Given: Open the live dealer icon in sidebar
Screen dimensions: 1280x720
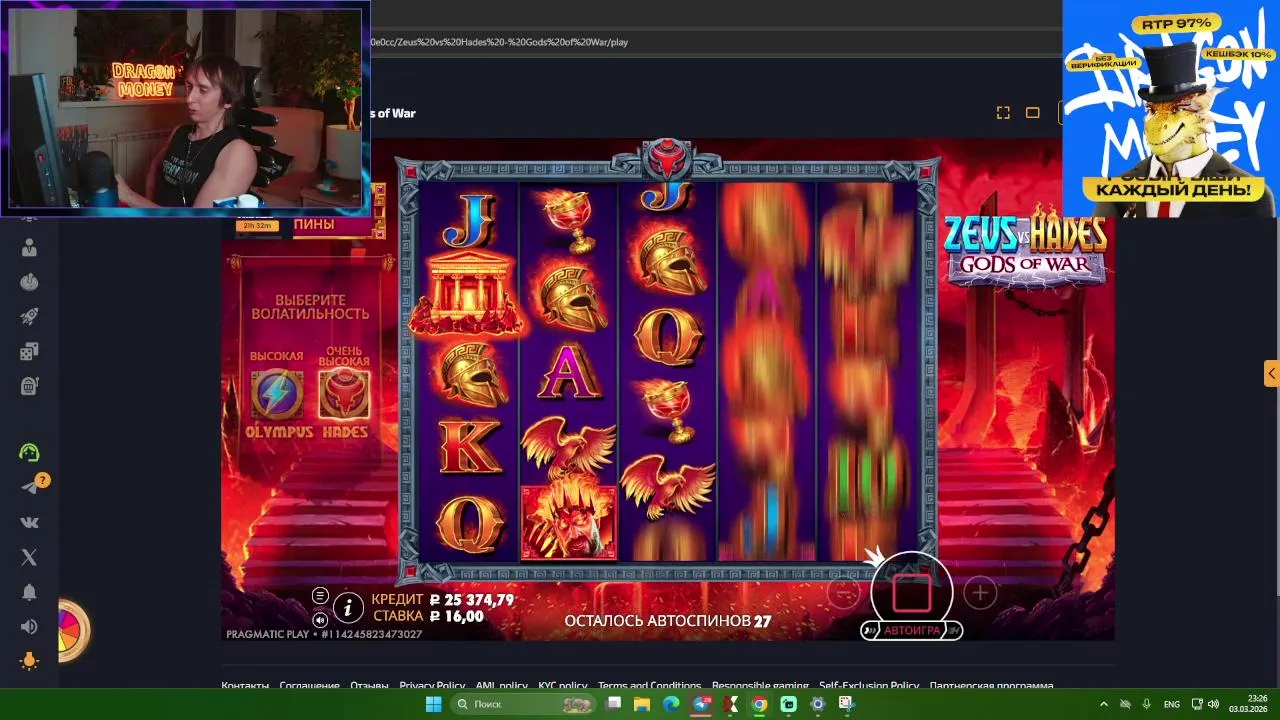Looking at the screenshot, I should click(x=29, y=247).
